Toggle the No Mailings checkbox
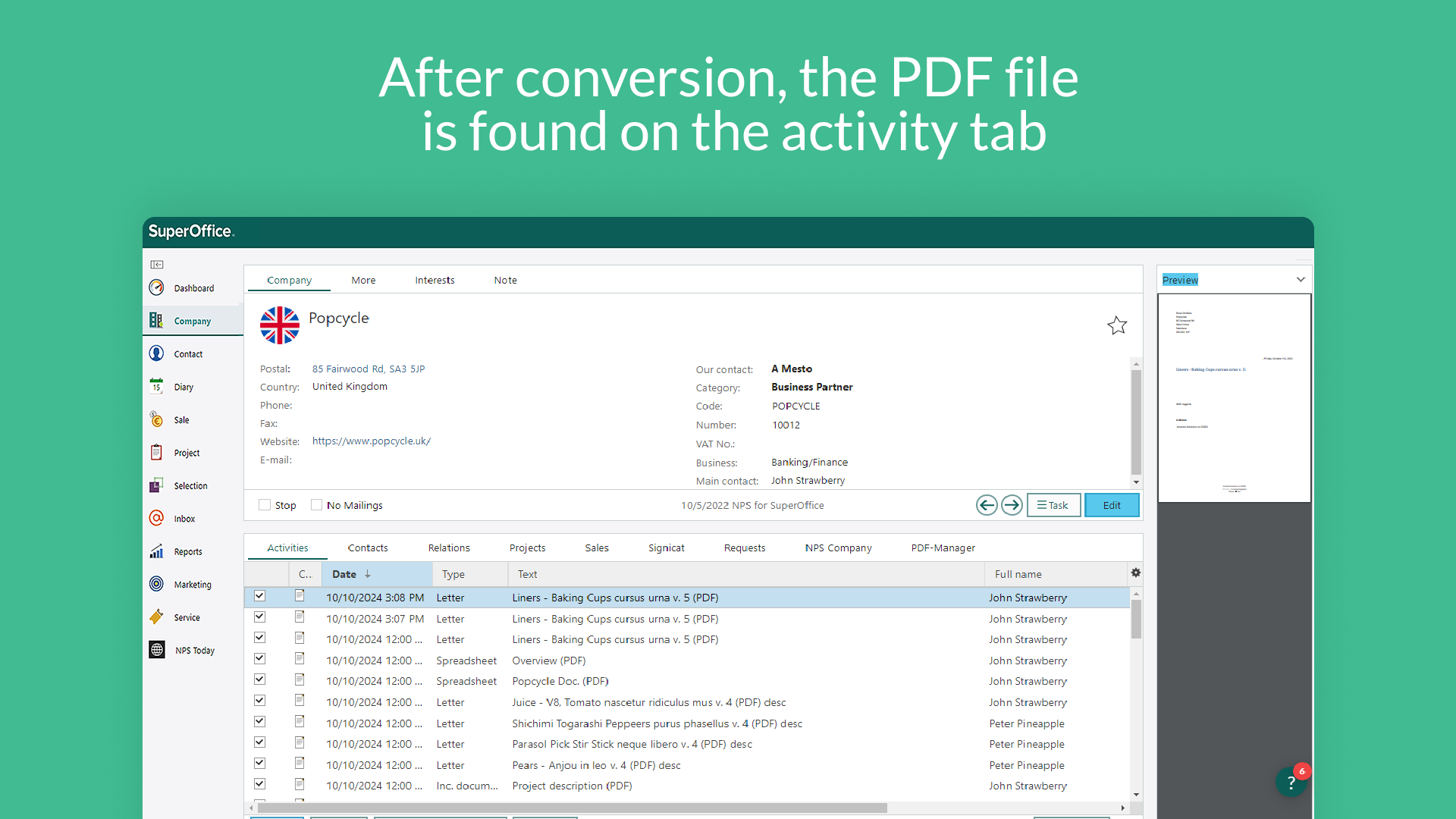Viewport: 1456px width, 819px height. click(x=317, y=505)
